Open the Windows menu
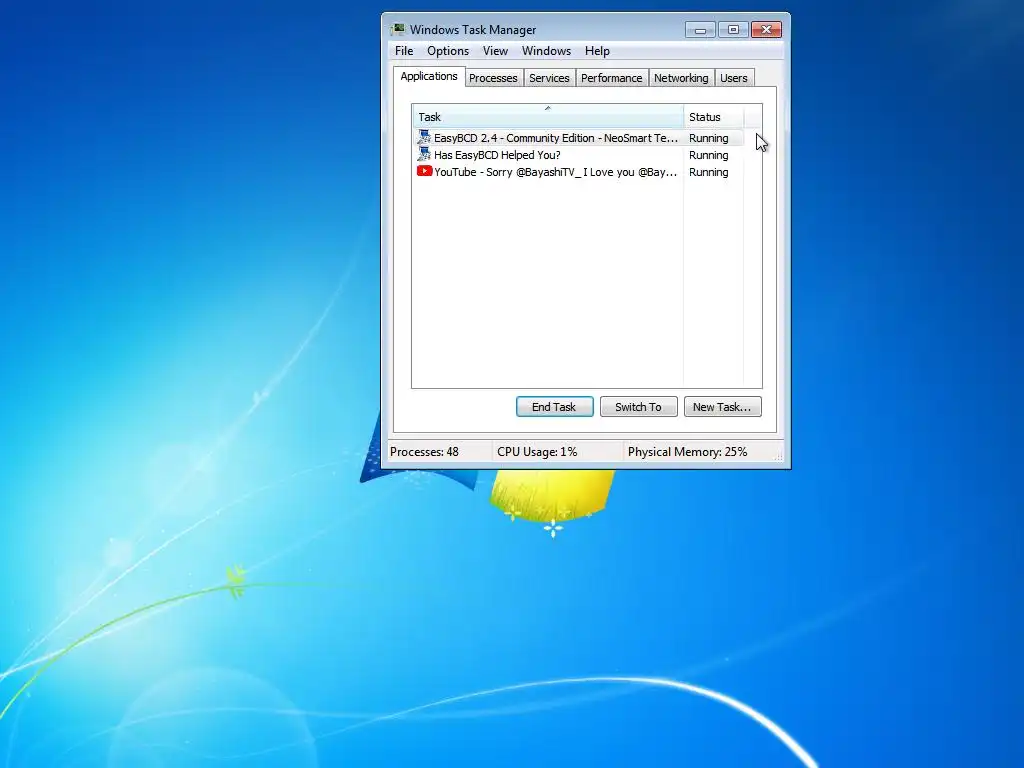This screenshot has width=1024, height=768. pyautogui.click(x=546, y=51)
